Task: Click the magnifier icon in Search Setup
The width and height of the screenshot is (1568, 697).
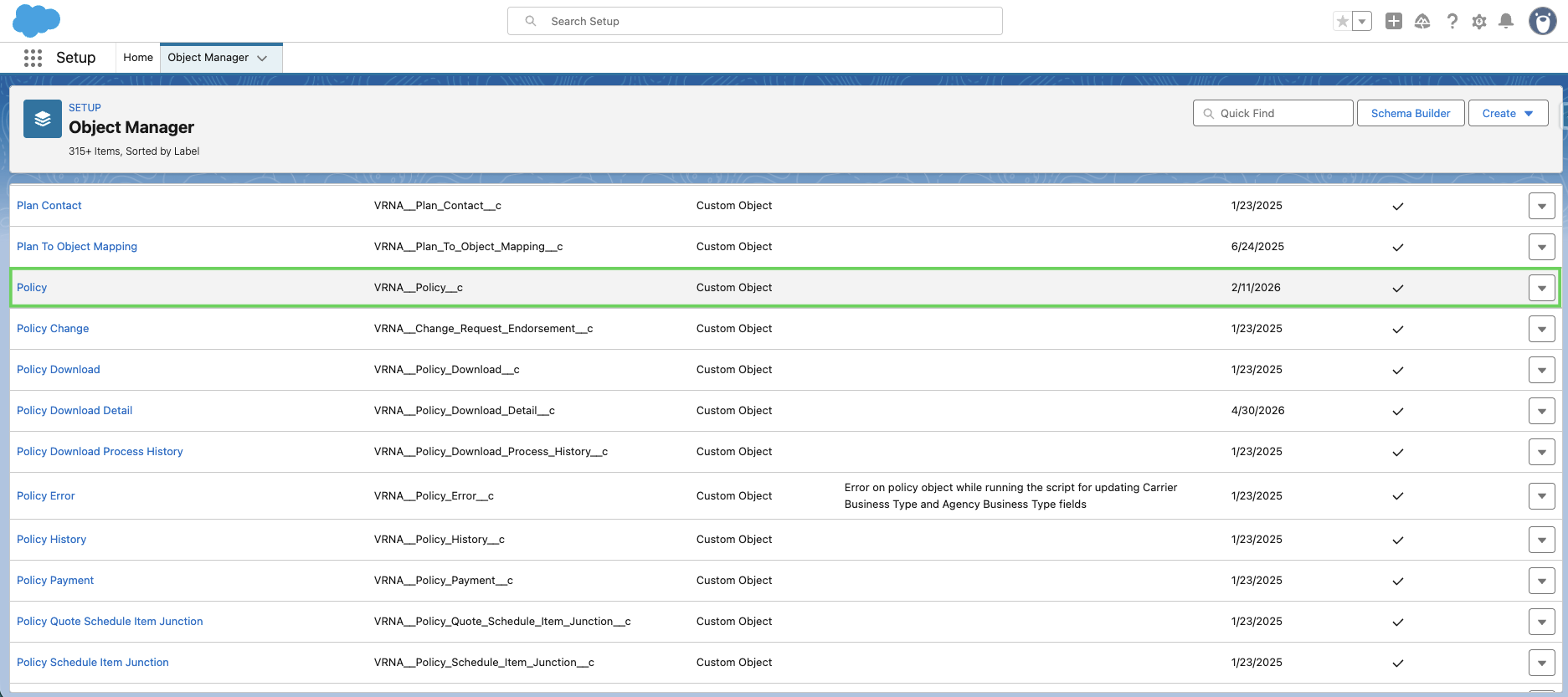Action: [x=531, y=21]
